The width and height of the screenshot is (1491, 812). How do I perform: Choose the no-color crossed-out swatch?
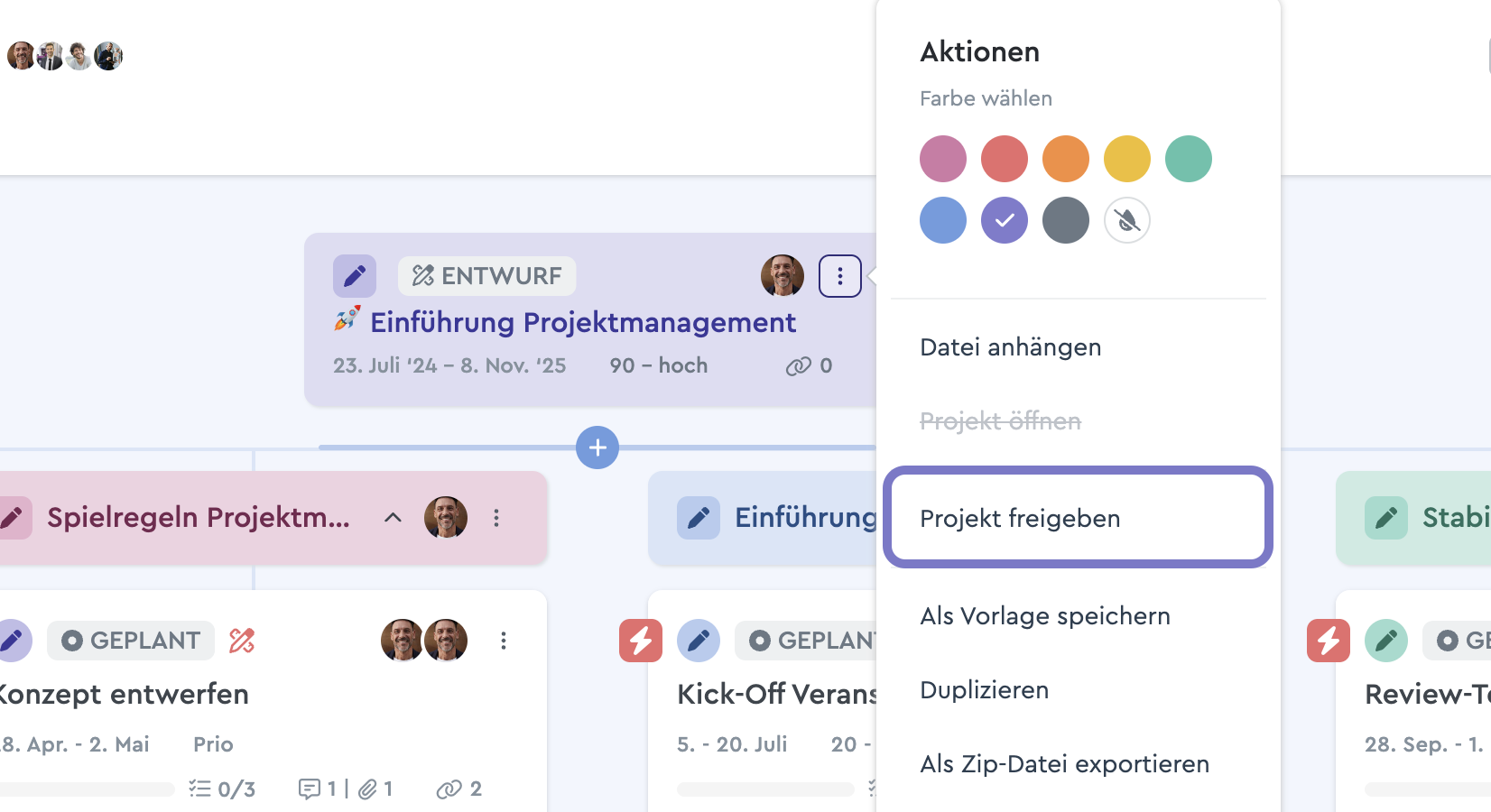point(1127,220)
